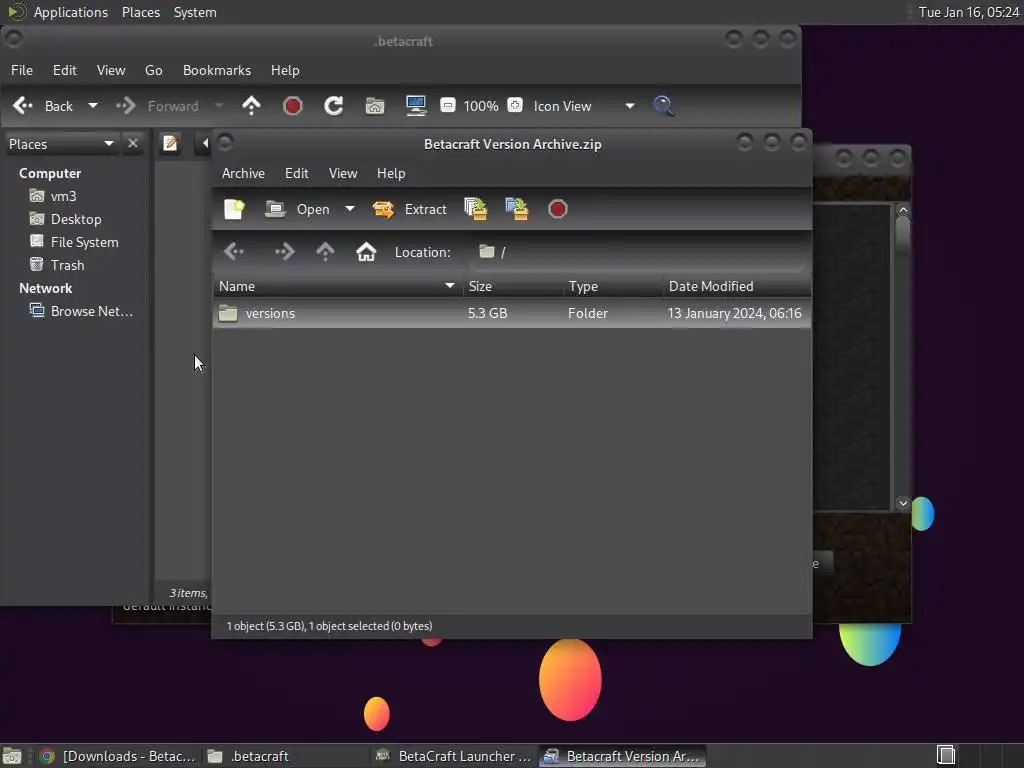Reload the .betacraft folder view
The height and width of the screenshot is (768, 1024).
tap(334, 106)
